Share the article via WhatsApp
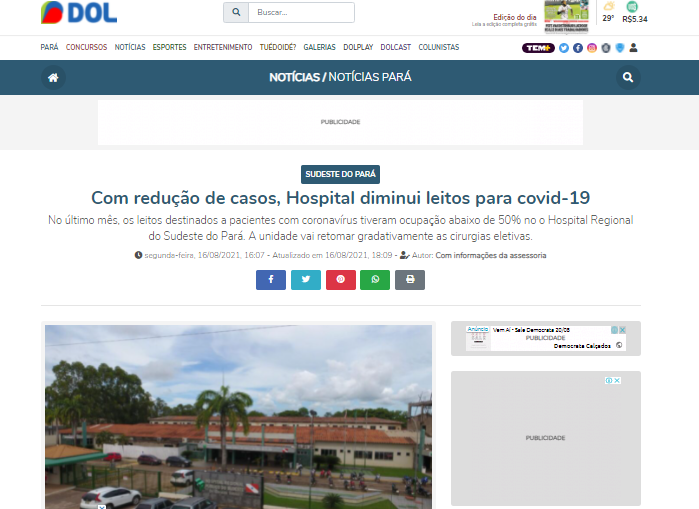Image resolution: width=699 pixels, height=509 pixels. pos(375,280)
